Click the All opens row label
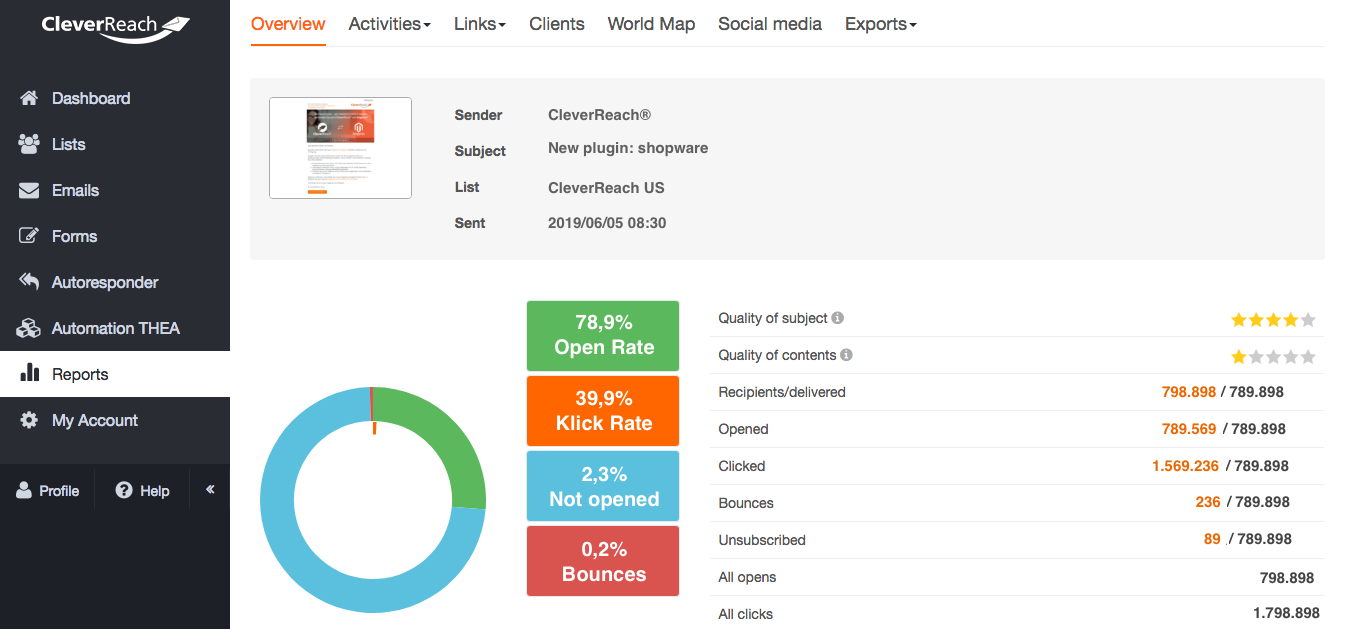This screenshot has height=629, width=1364. pyautogui.click(x=747, y=577)
